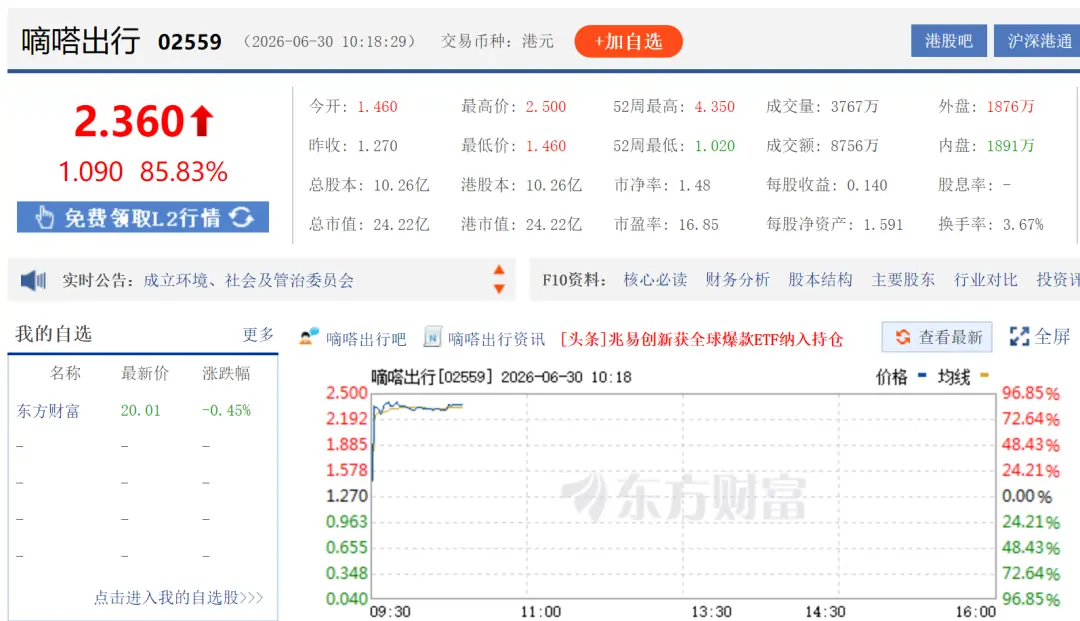Click 换手率 value 3.67%
The width and height of the screenshot is (1080, 621).
1023,224
